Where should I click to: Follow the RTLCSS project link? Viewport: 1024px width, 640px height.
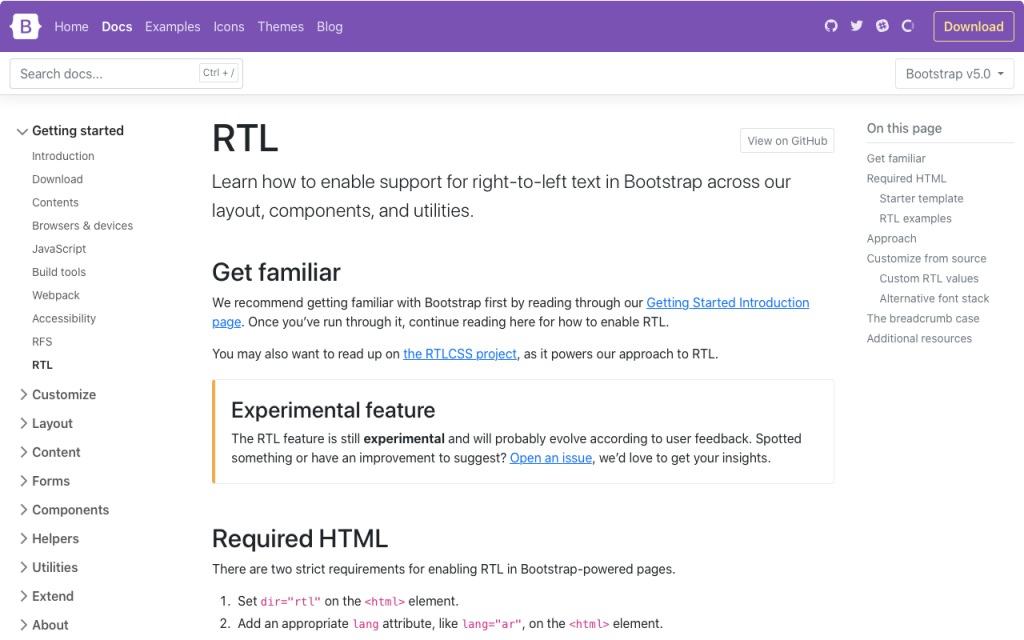click(x=460, y=354)
